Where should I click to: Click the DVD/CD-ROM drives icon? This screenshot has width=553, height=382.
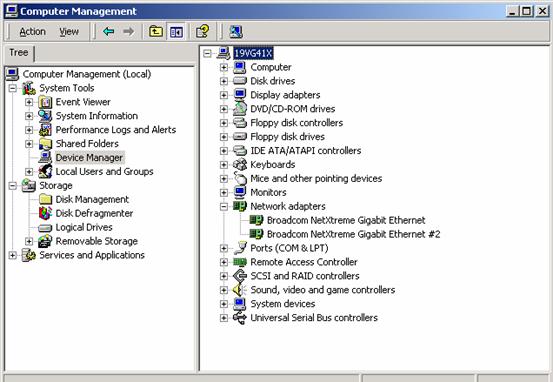click(240, 109)
